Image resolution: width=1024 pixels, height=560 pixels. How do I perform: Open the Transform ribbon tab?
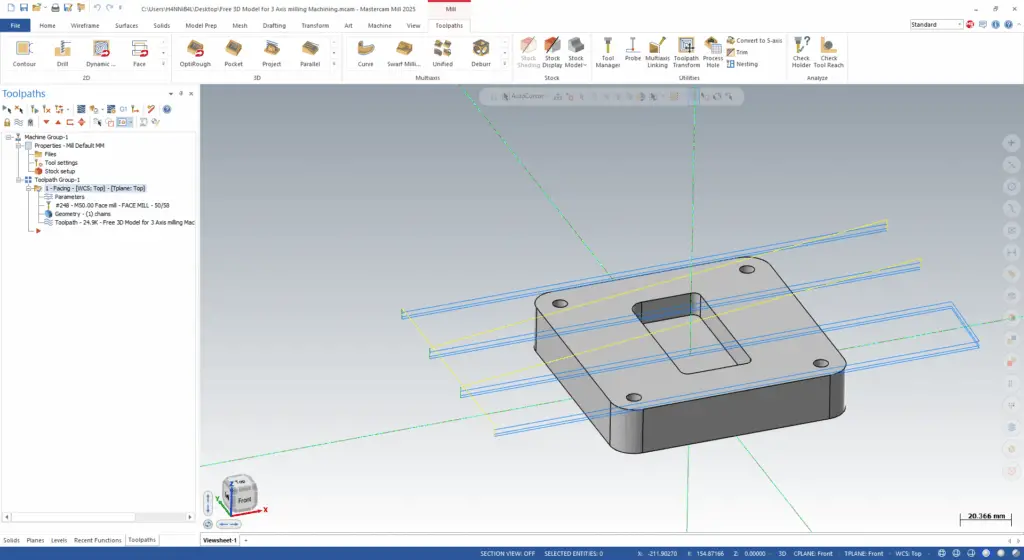(x=315, y=25)
